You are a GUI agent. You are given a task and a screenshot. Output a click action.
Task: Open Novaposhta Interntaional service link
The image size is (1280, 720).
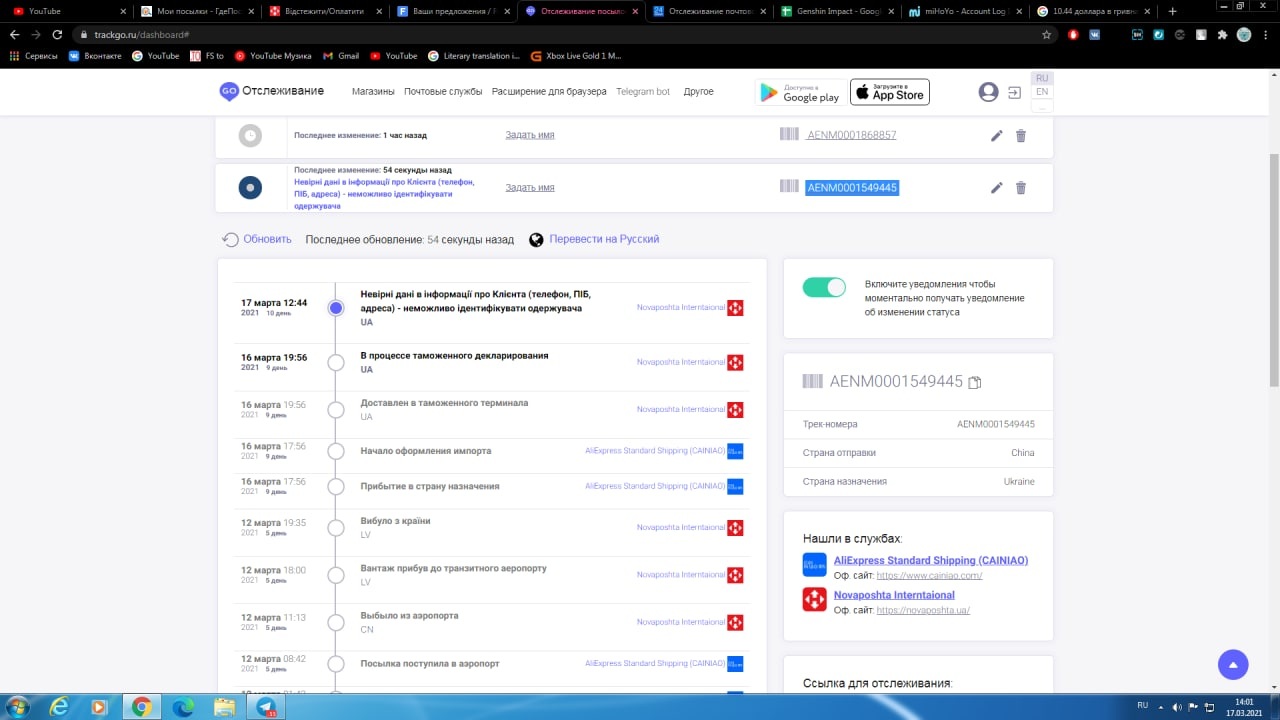click(894, 595)
